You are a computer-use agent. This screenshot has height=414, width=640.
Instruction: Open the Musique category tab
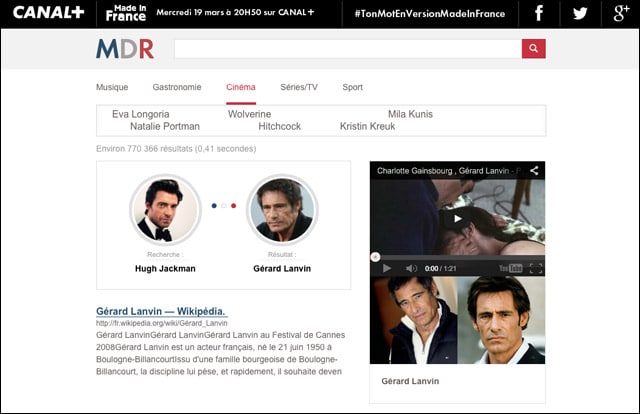pyautogui.click(x=112, y=87)
